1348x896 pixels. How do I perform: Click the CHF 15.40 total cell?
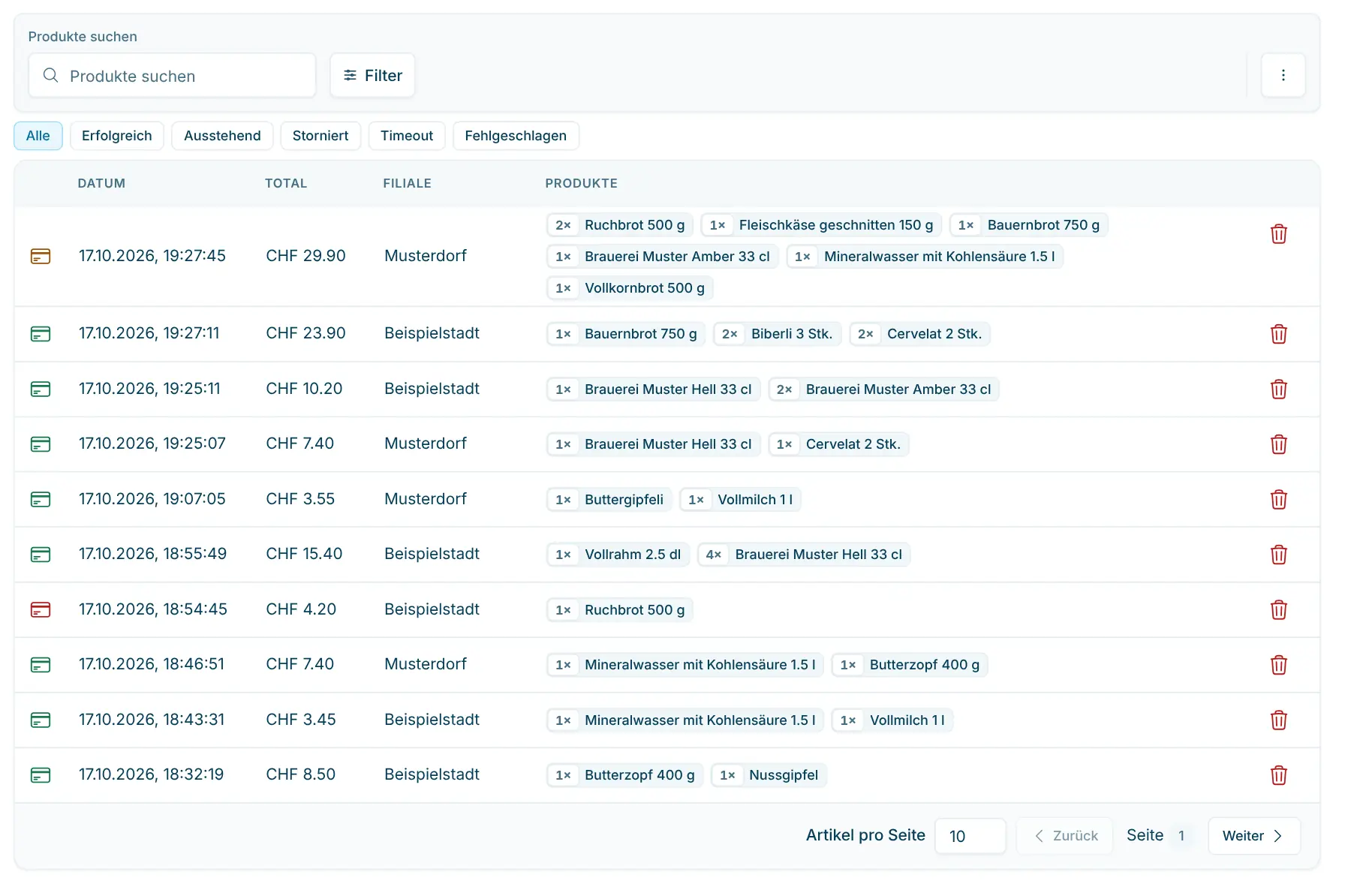pos(304,554)
